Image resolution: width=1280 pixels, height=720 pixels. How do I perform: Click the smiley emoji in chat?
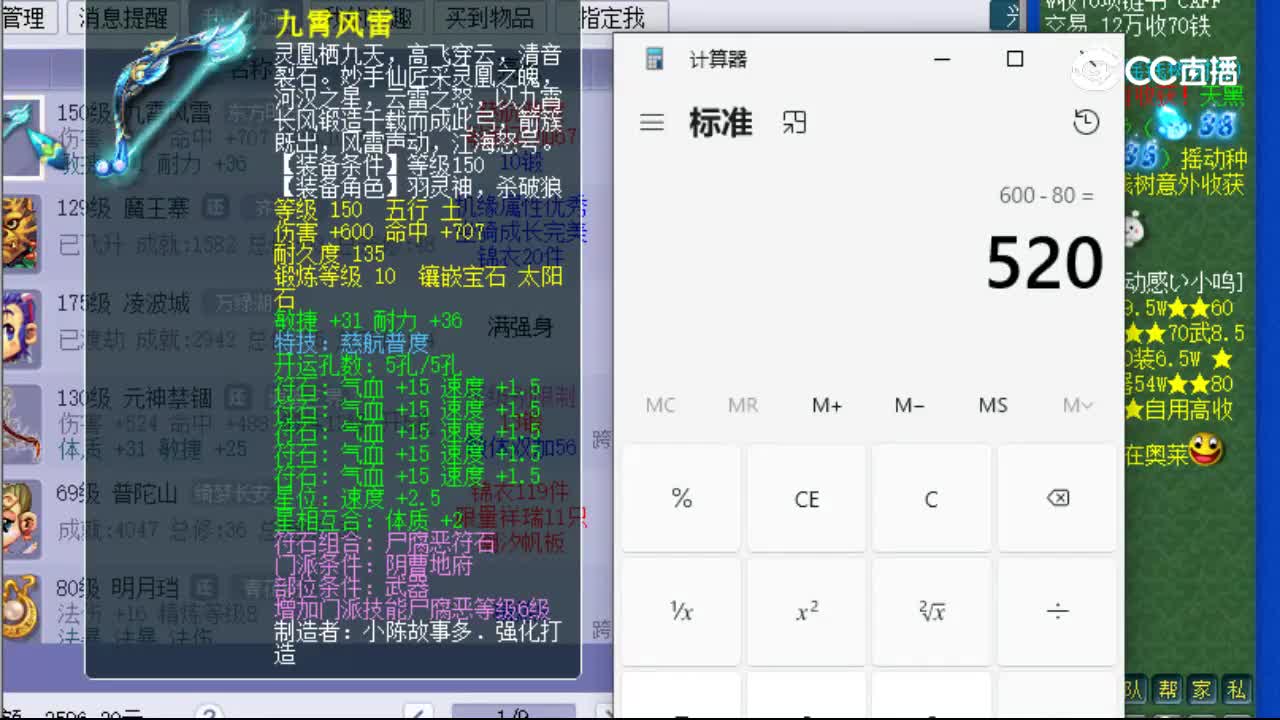click(1207, 450)
